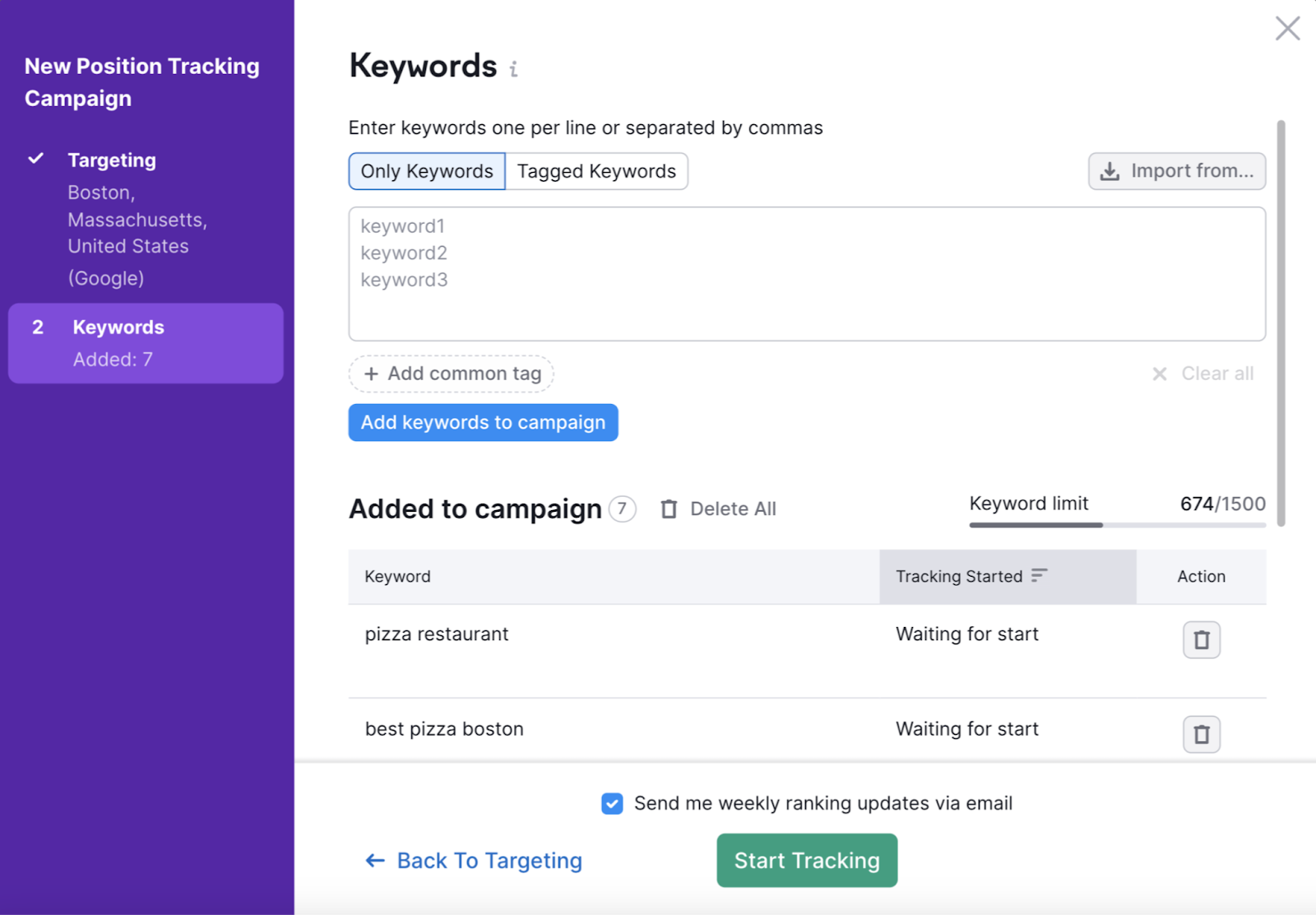This screenshot has width=1316, height=915.
Task: Click the back arrow before Back To Targeting
Action: point(374,860)
